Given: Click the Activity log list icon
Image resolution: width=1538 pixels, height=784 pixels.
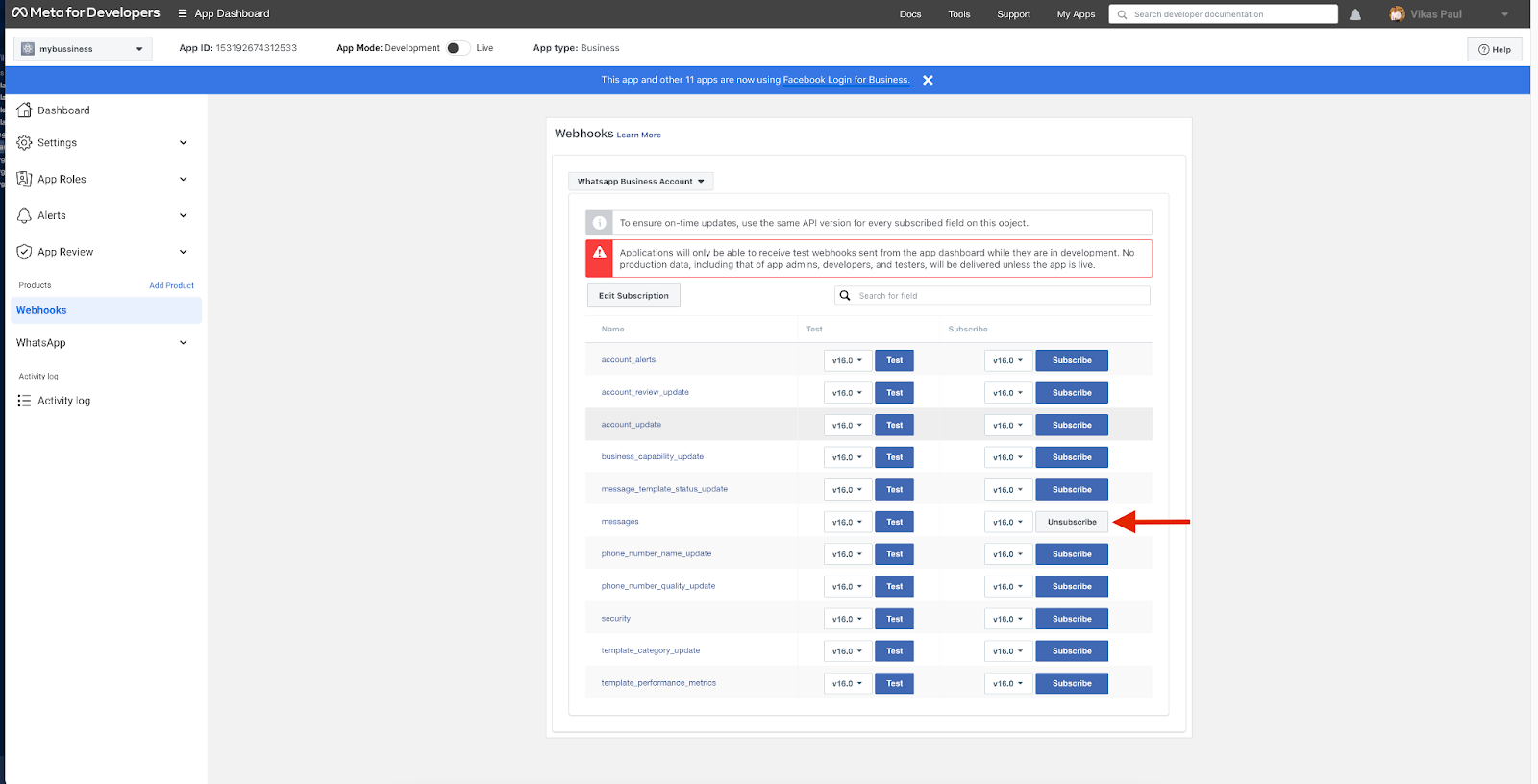Looking at the screenshot, I should coord(24,401).
